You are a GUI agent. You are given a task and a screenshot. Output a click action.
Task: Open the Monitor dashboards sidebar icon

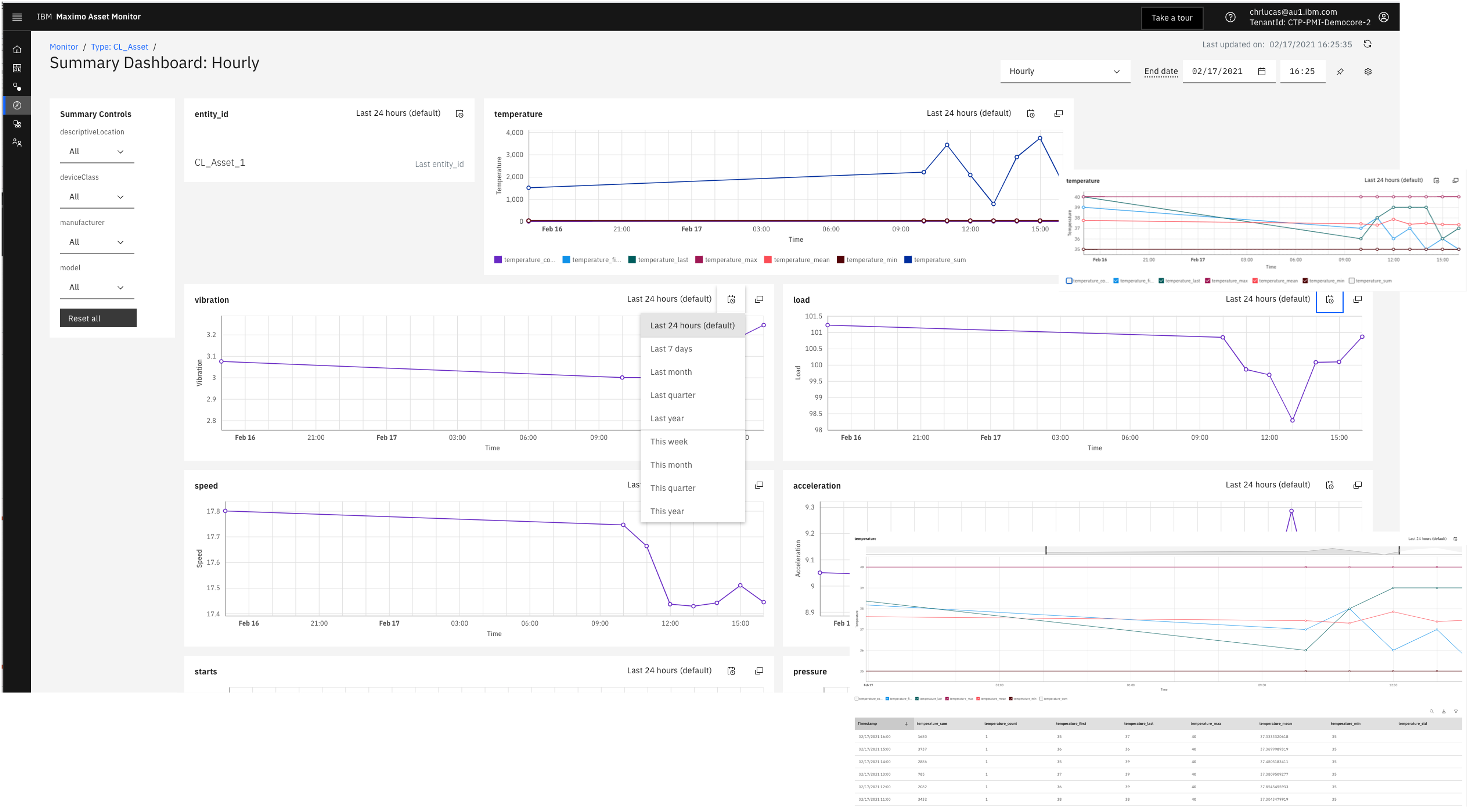(16, 104)
